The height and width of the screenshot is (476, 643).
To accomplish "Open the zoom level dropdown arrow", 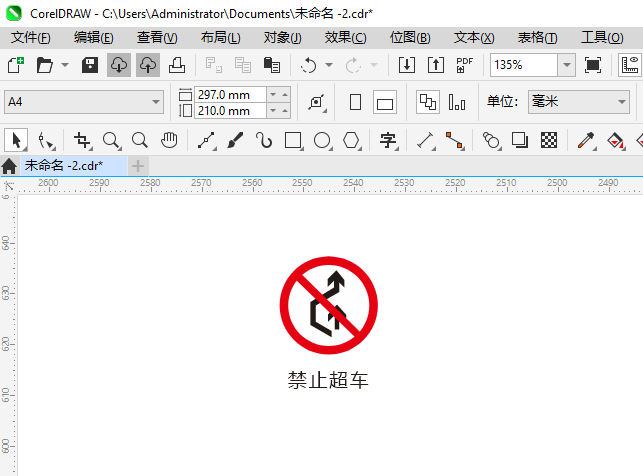I will pos(567,65).
